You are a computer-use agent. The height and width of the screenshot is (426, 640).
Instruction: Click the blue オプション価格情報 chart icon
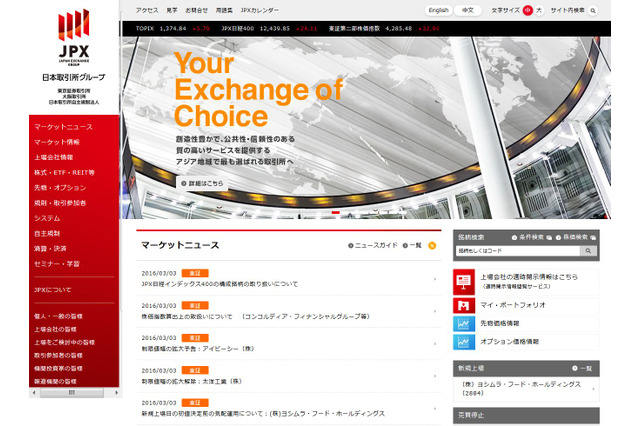[x=464, y=342]
